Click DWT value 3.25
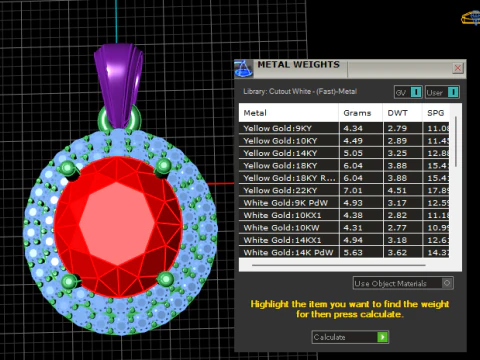The height and width of the screenshot is (360, 480). click(x=397, y=153)
